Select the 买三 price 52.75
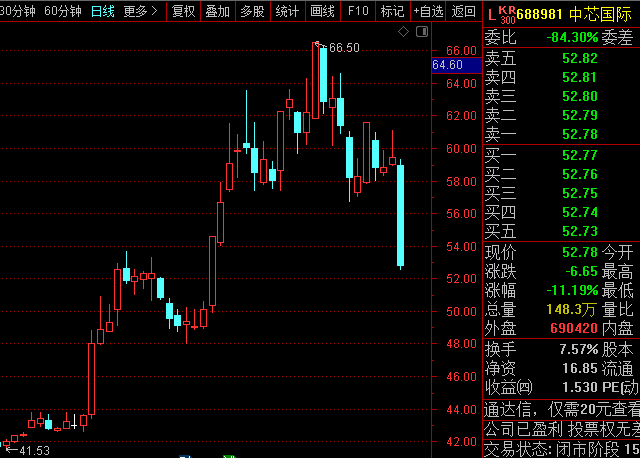 coord(580,193)
